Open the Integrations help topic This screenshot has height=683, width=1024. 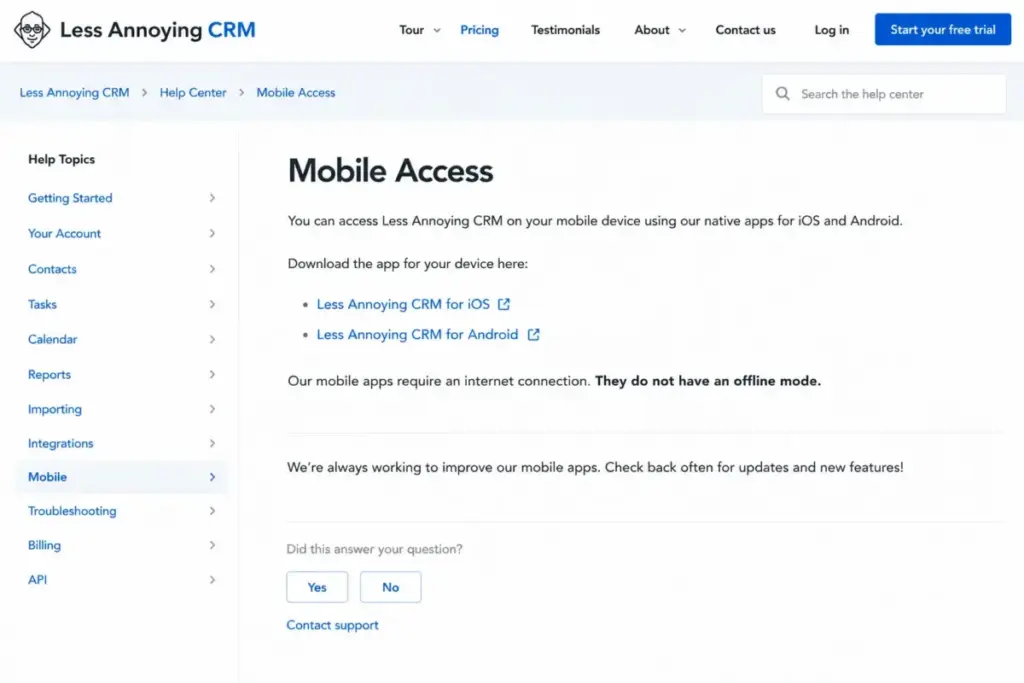61,443
